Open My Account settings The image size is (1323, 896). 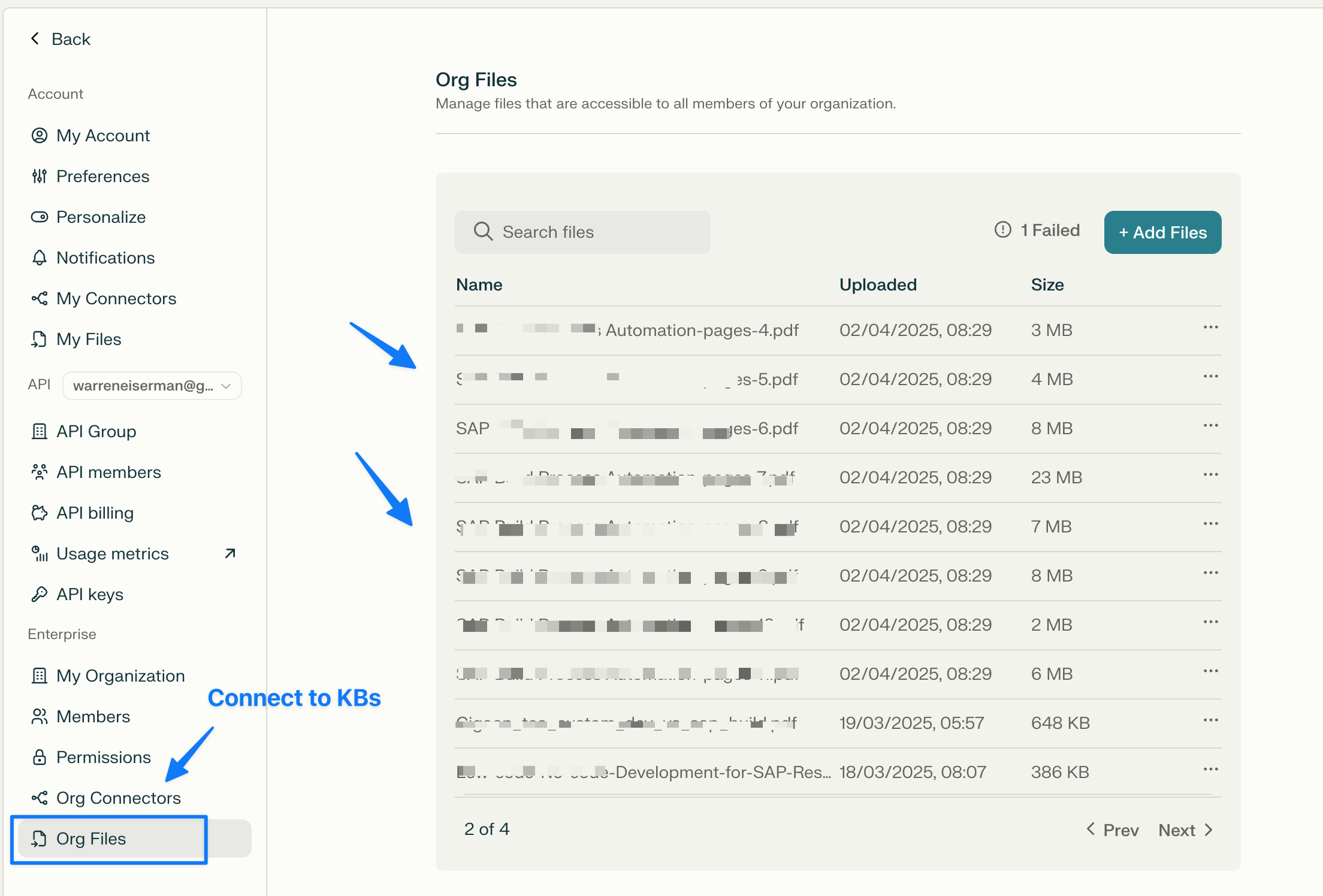click(x=102, y=135)
